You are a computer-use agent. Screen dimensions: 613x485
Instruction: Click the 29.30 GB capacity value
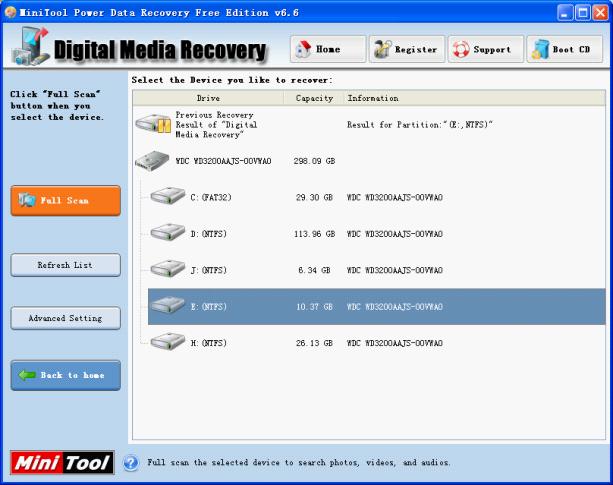pyautogui.click(x=314, y=197)
